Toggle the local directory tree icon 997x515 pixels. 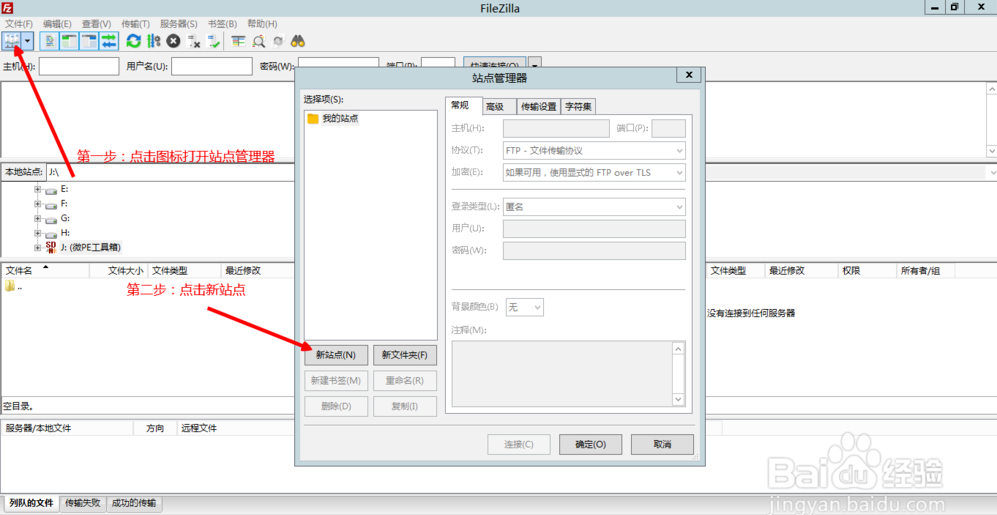(69, 41)
